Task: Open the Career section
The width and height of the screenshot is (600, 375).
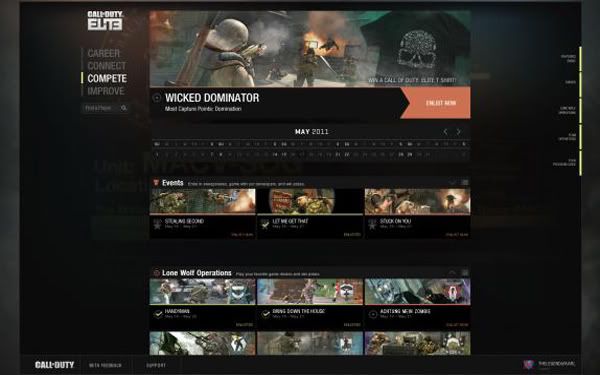Action: click(104, 53)
